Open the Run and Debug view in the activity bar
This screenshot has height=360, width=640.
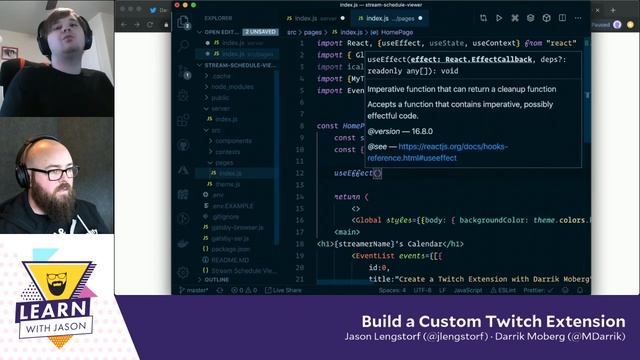tap(183, 96)
